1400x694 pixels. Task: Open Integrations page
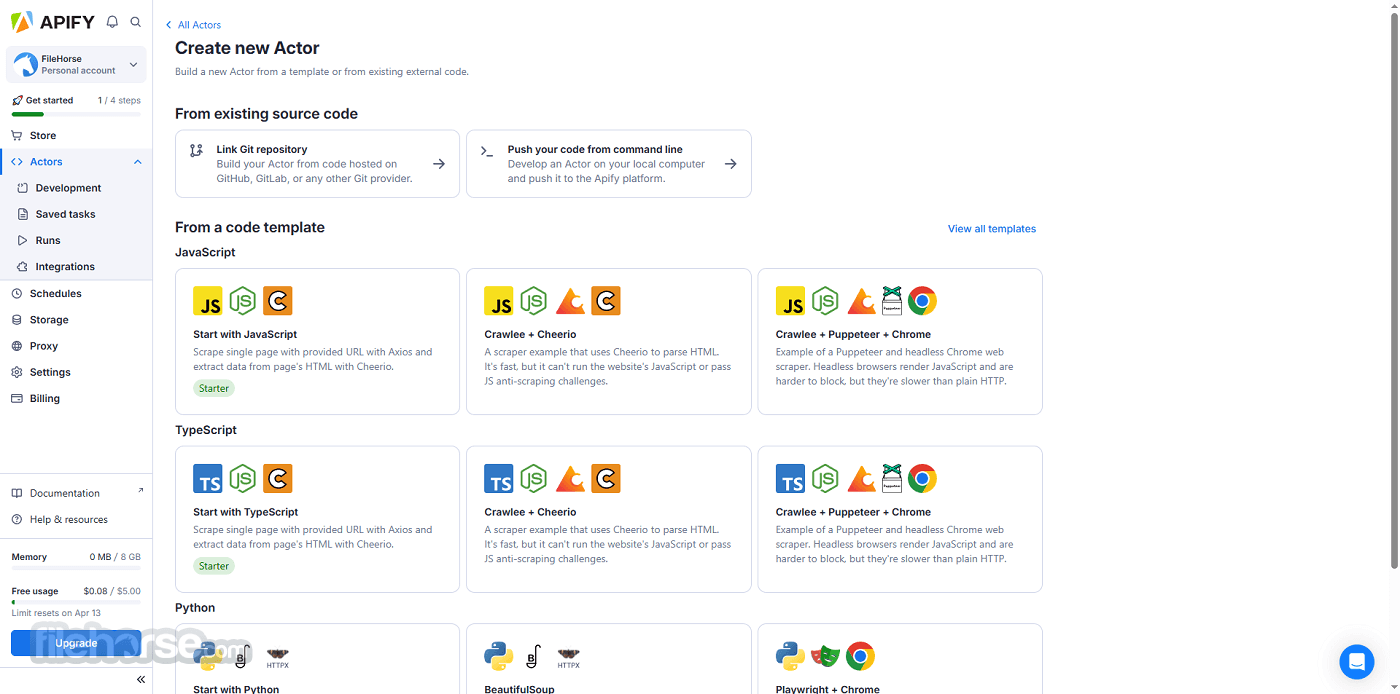[x=65, y=267]
